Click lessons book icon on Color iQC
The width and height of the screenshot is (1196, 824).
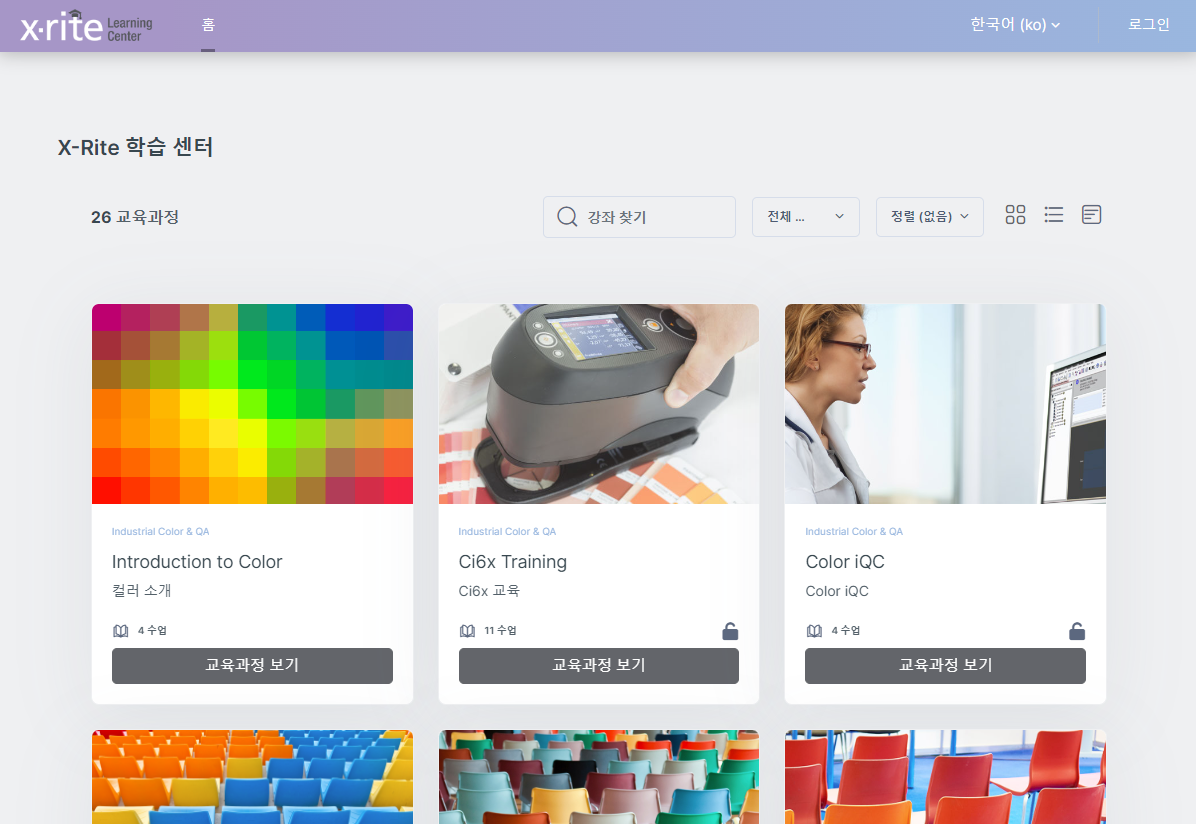tap(815, 631)
